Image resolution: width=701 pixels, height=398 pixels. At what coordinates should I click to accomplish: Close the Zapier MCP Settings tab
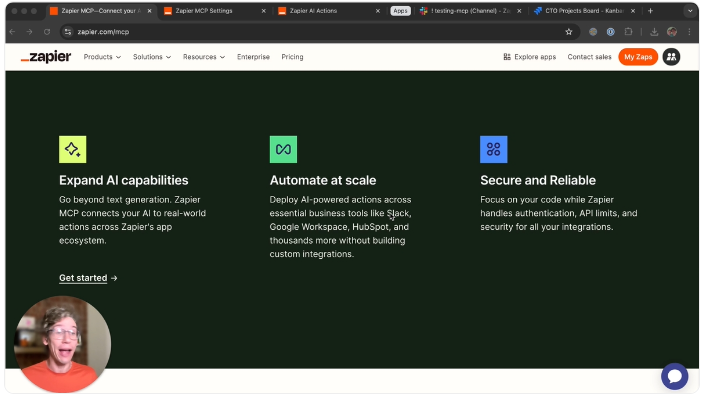(x=263, y=11)
